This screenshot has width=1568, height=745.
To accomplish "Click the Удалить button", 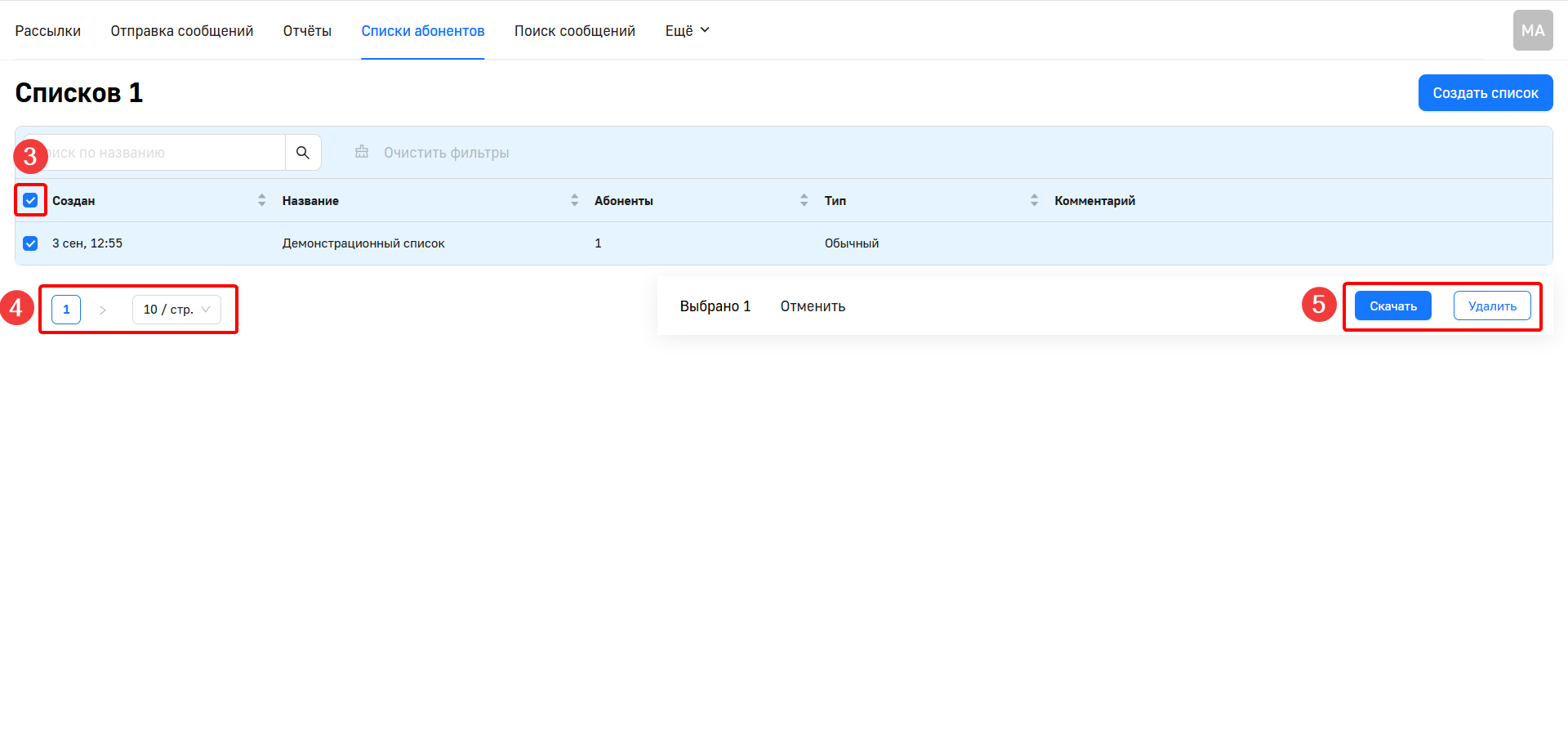I will coord(1491,306).
